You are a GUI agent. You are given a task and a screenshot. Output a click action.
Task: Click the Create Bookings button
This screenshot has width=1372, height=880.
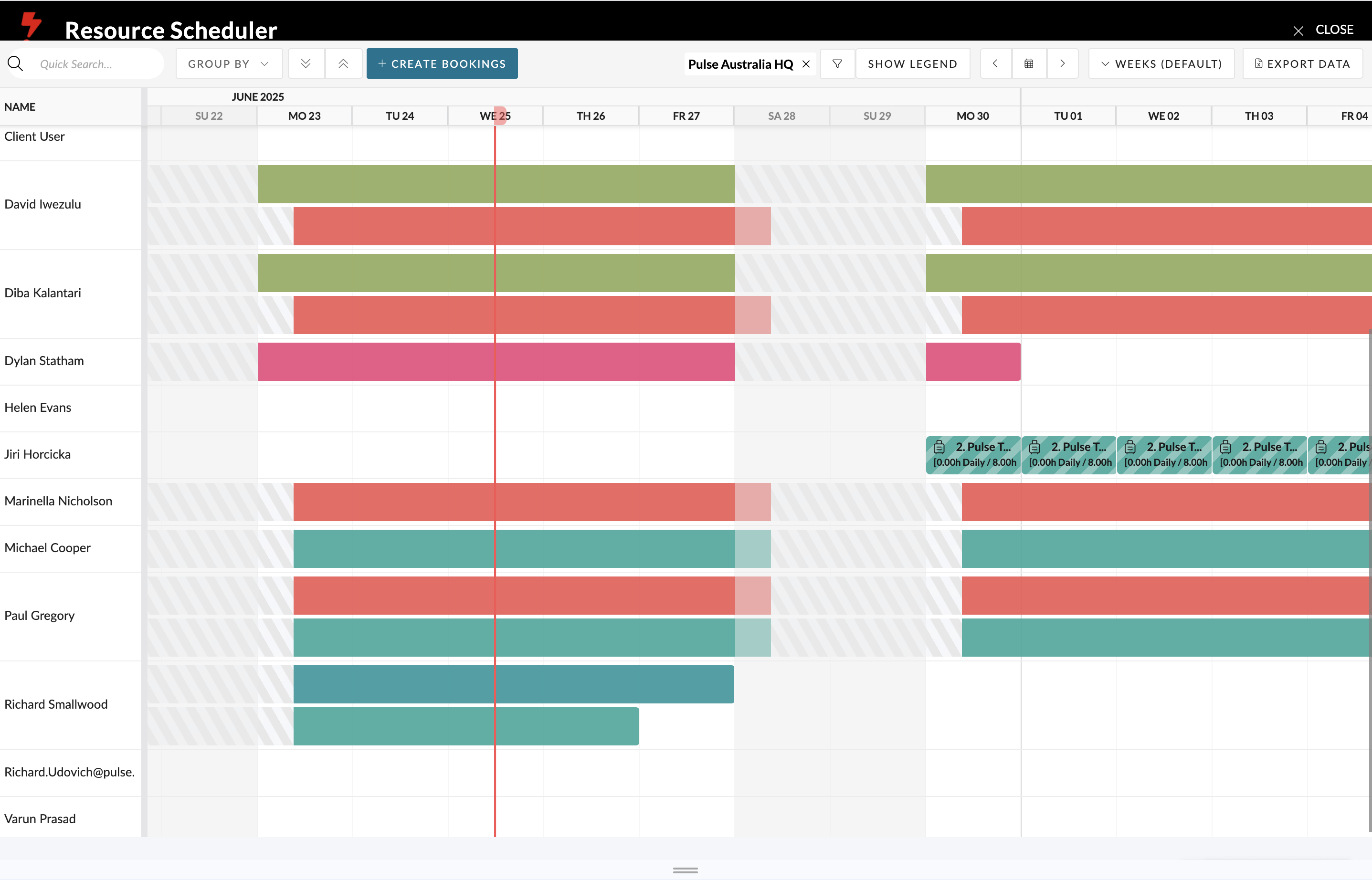coord(442,63)
